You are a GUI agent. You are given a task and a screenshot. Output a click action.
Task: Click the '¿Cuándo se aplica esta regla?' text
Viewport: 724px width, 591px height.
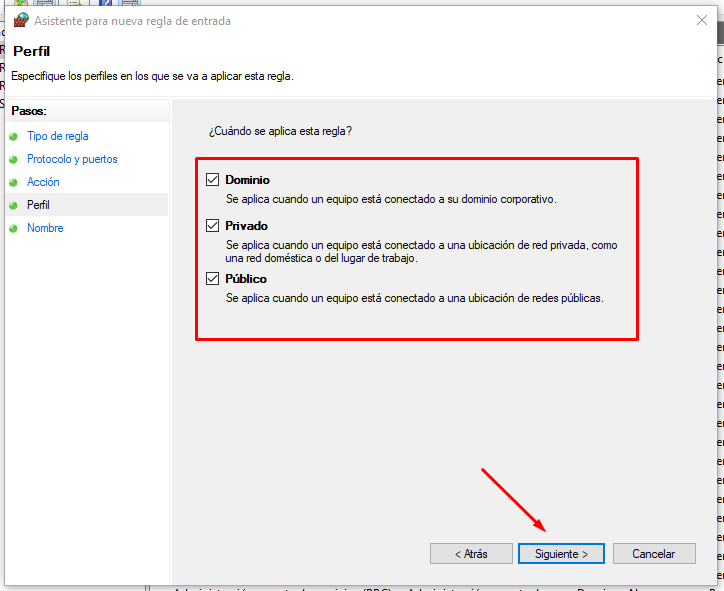point(280,131)
